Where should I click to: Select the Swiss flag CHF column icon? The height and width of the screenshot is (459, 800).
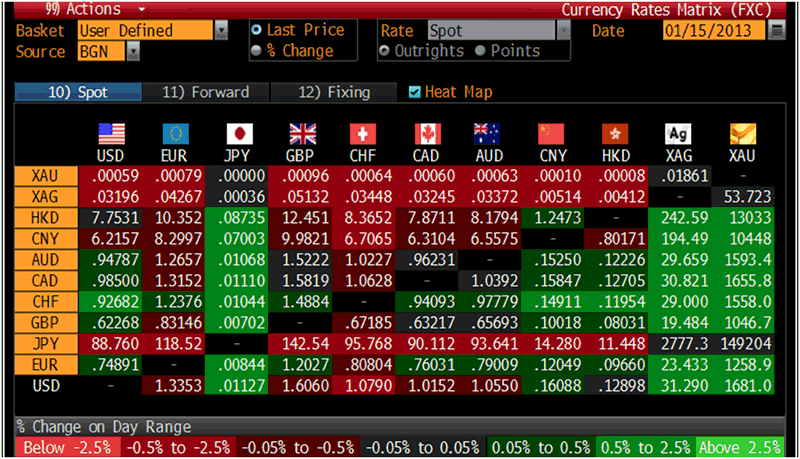coord(364,134)
